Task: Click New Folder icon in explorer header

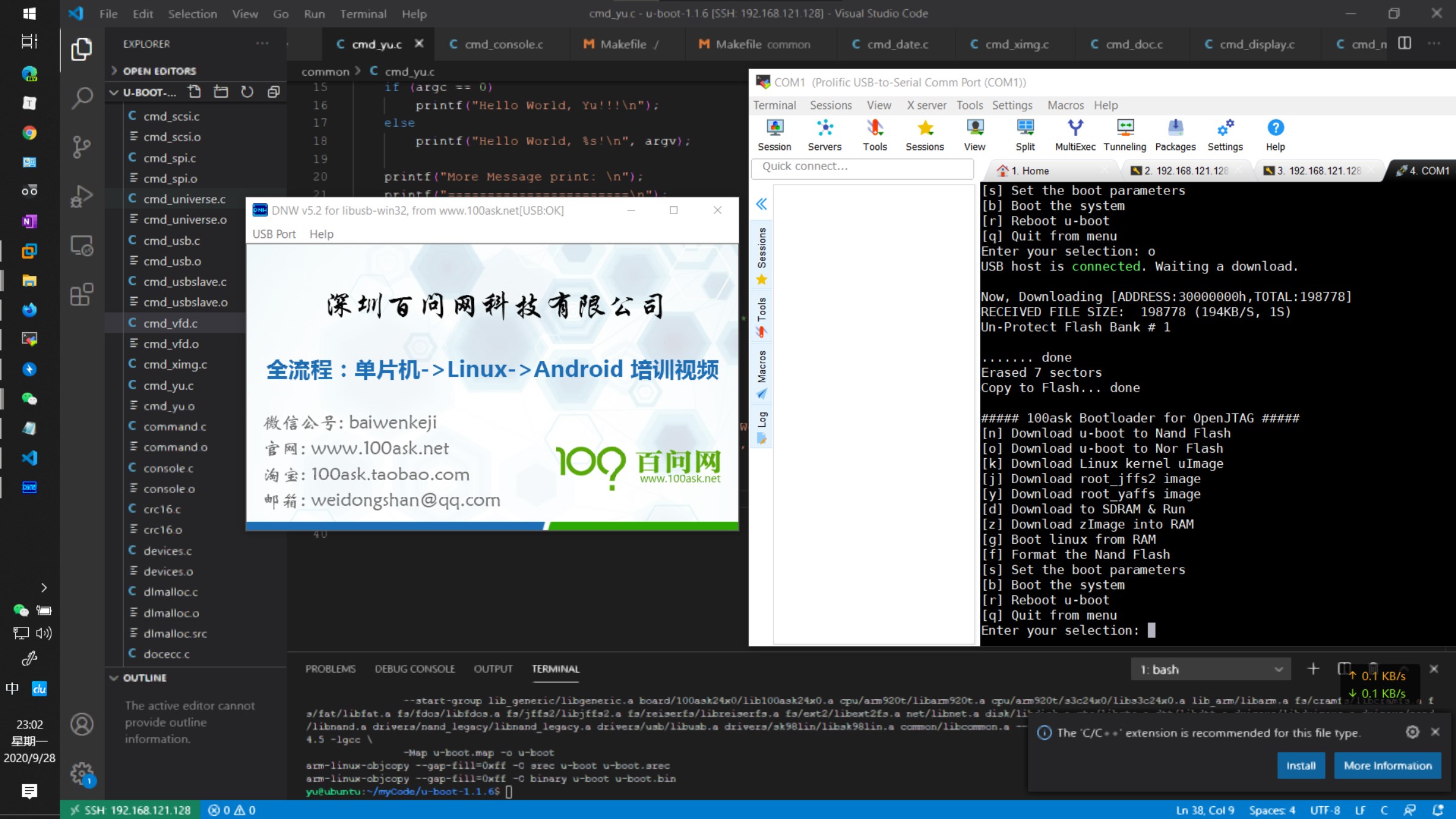Action: coord(221,92)
